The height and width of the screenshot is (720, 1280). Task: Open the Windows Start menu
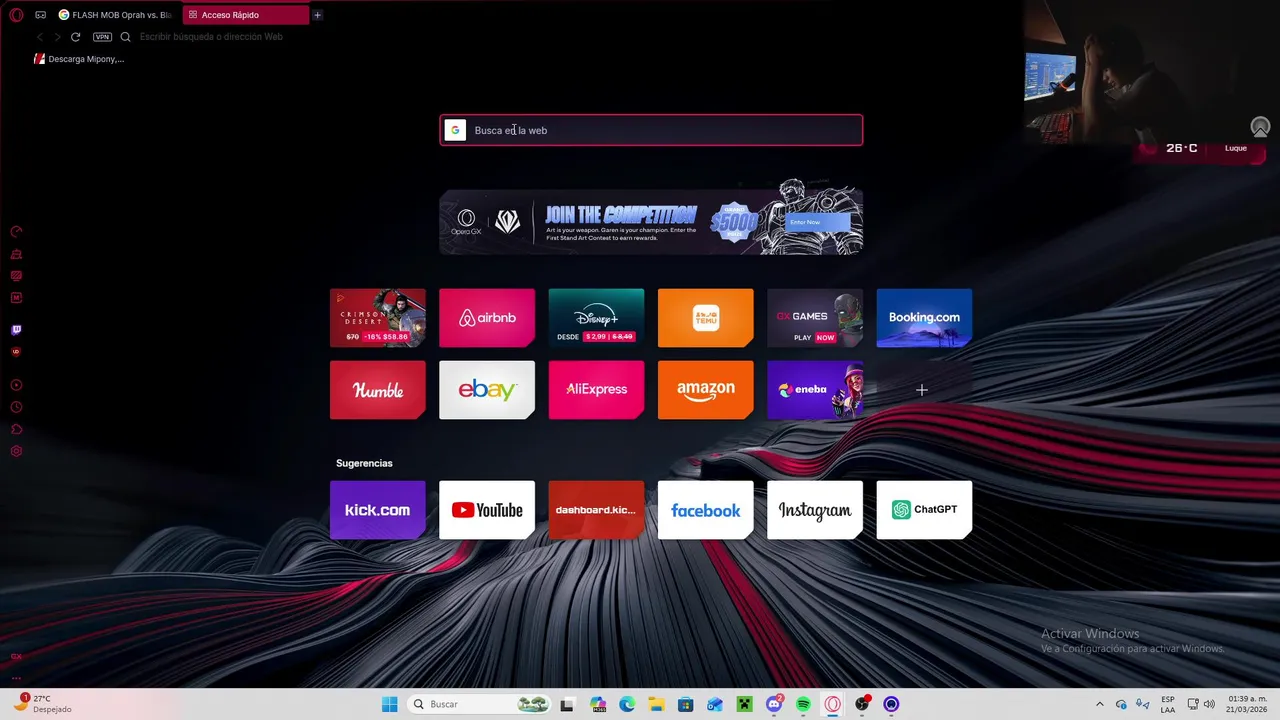click(389, 704)
